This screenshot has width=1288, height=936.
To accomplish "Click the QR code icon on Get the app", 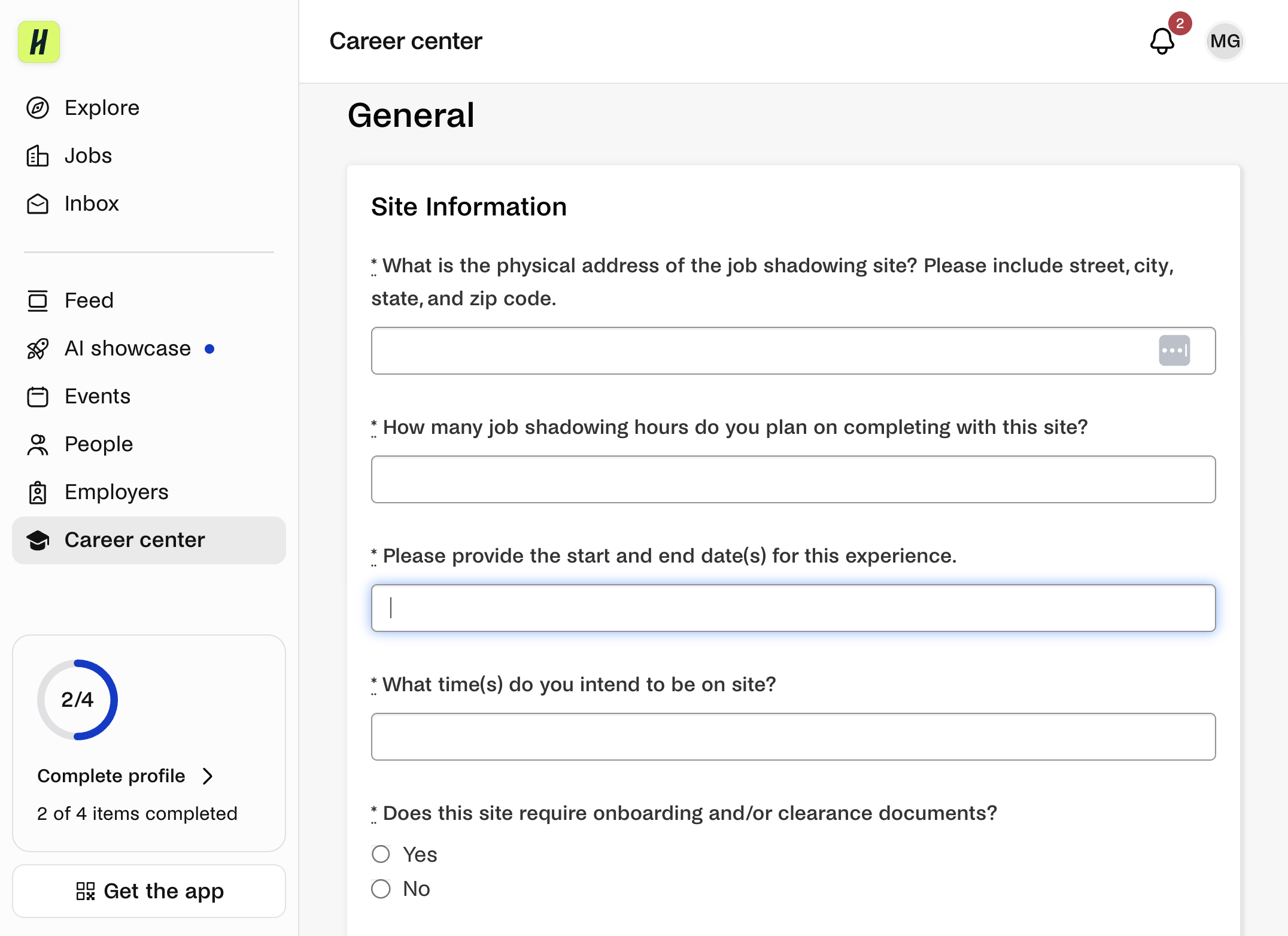I will click(86, 891).
